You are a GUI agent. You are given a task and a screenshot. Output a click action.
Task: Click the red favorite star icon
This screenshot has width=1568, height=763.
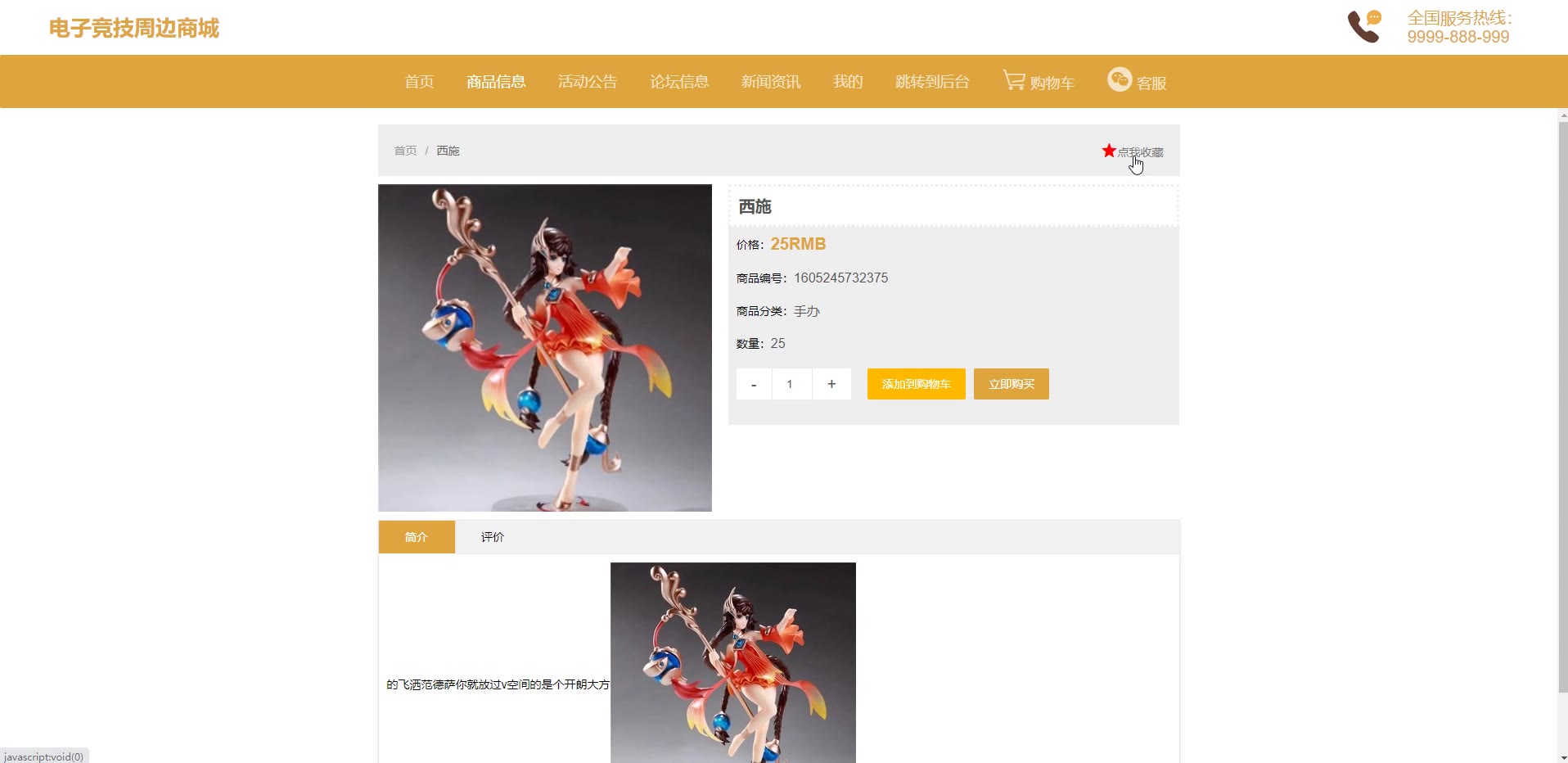tap(1109, 151)
